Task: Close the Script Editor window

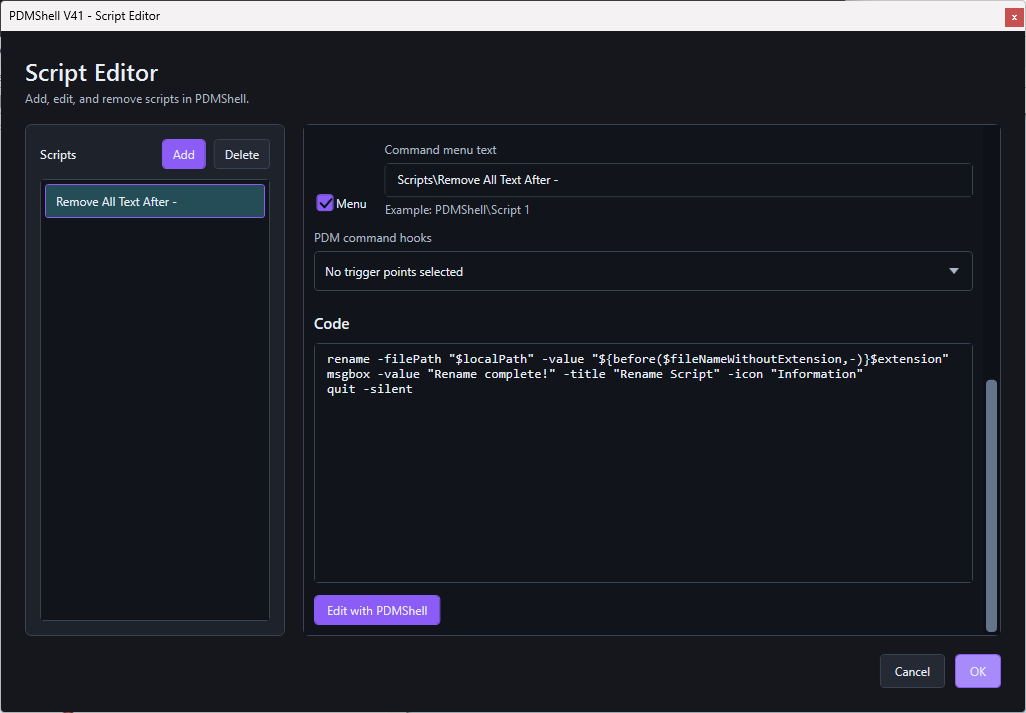Action: 1014,17
